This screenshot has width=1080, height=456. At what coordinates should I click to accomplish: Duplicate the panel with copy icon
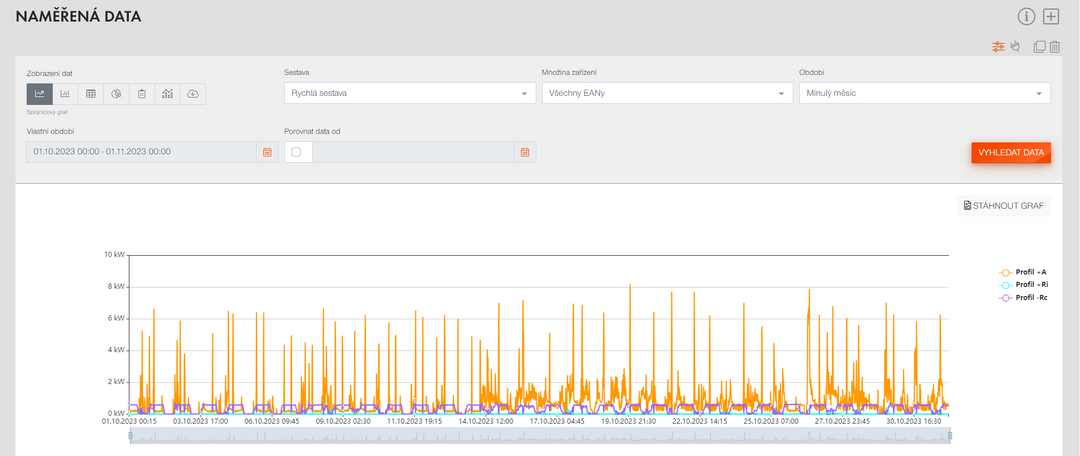[x=1039, y=46]
